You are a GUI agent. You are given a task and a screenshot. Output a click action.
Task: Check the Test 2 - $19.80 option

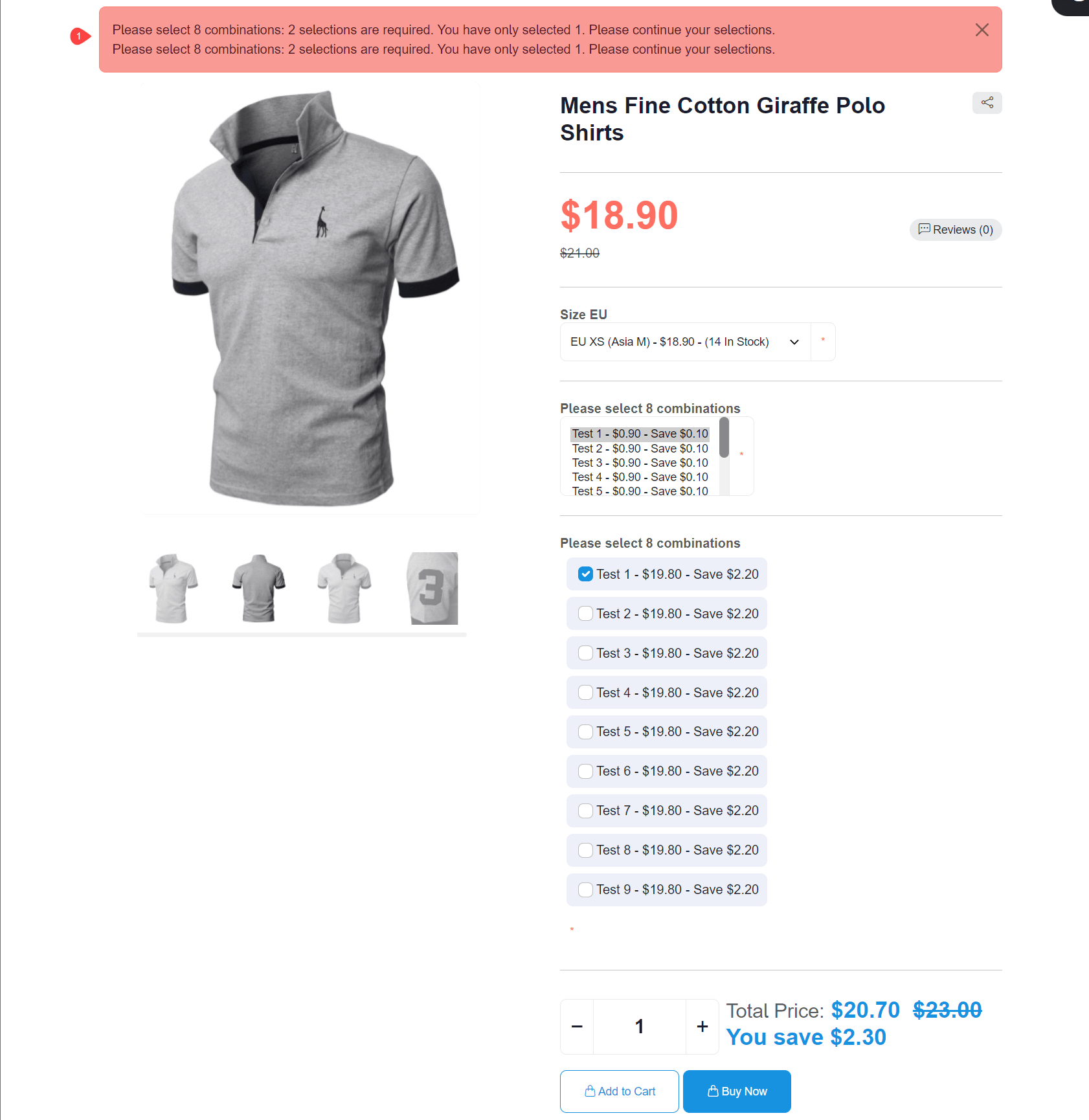coord(585,614)
